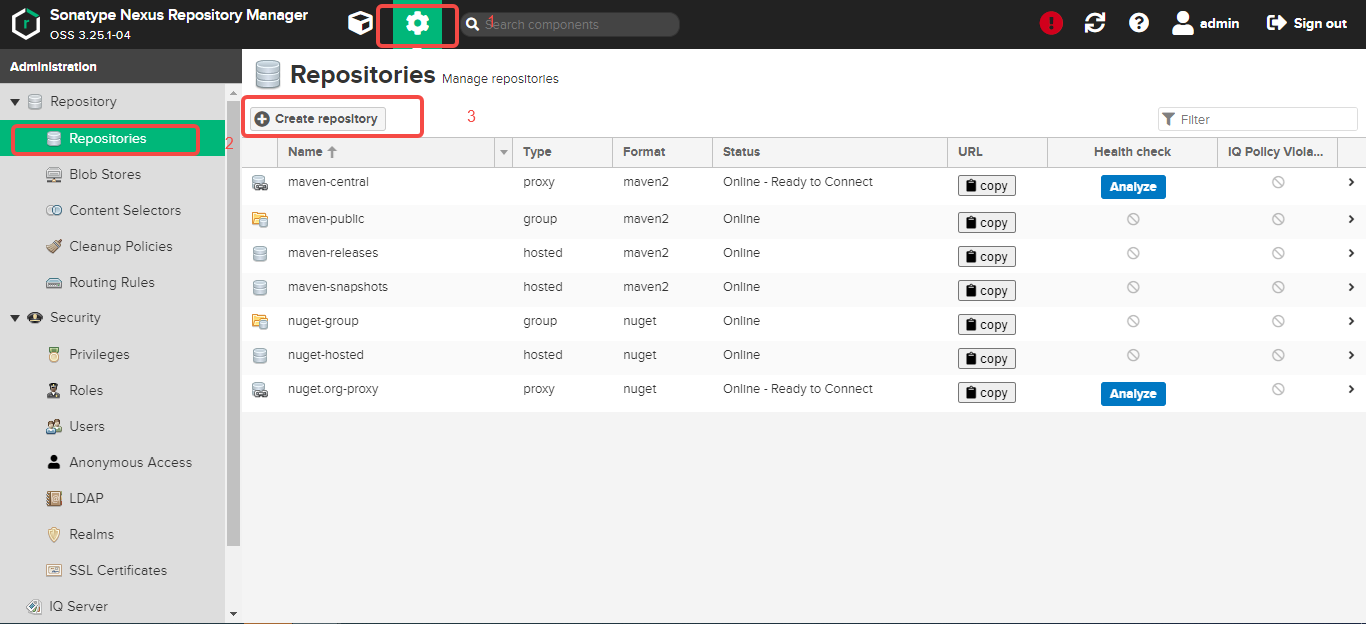Click the red system alert icon

pos(1051,23)
